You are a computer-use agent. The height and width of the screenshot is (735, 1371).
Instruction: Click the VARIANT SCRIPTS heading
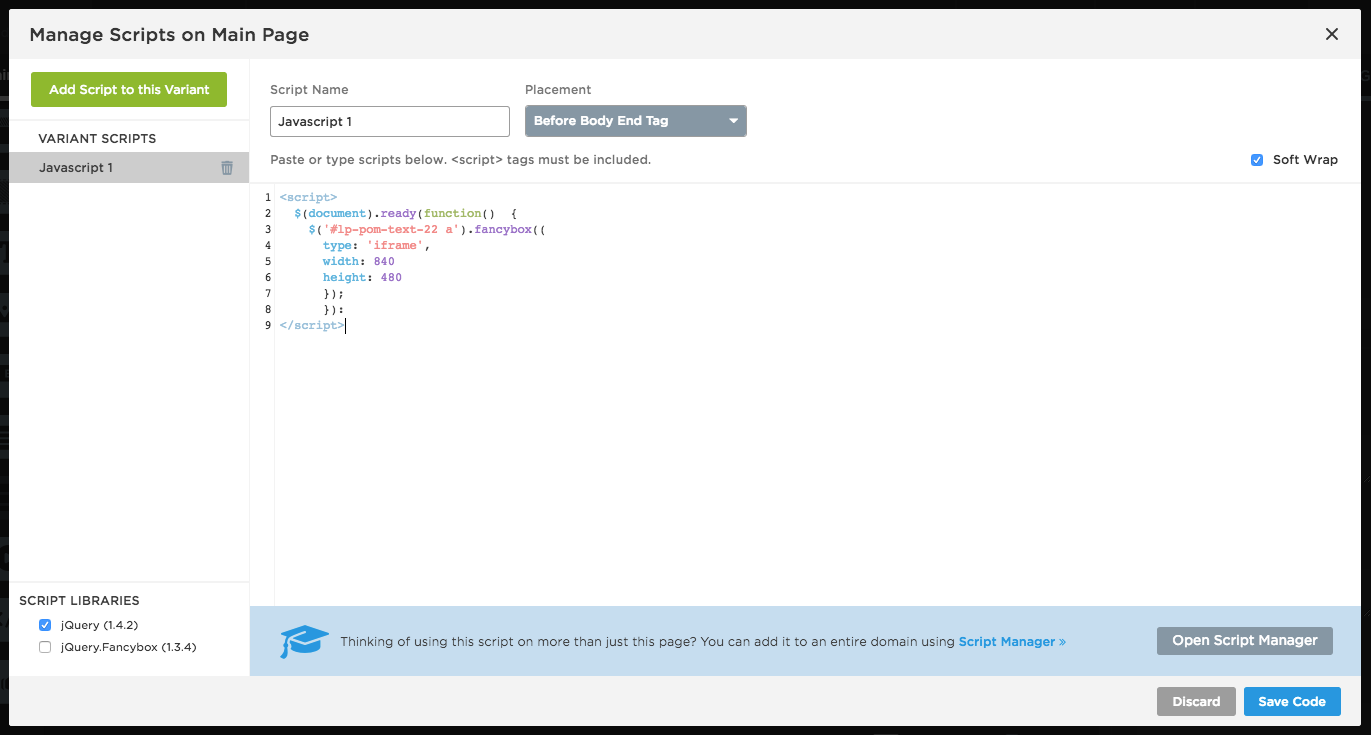point(97,139)
